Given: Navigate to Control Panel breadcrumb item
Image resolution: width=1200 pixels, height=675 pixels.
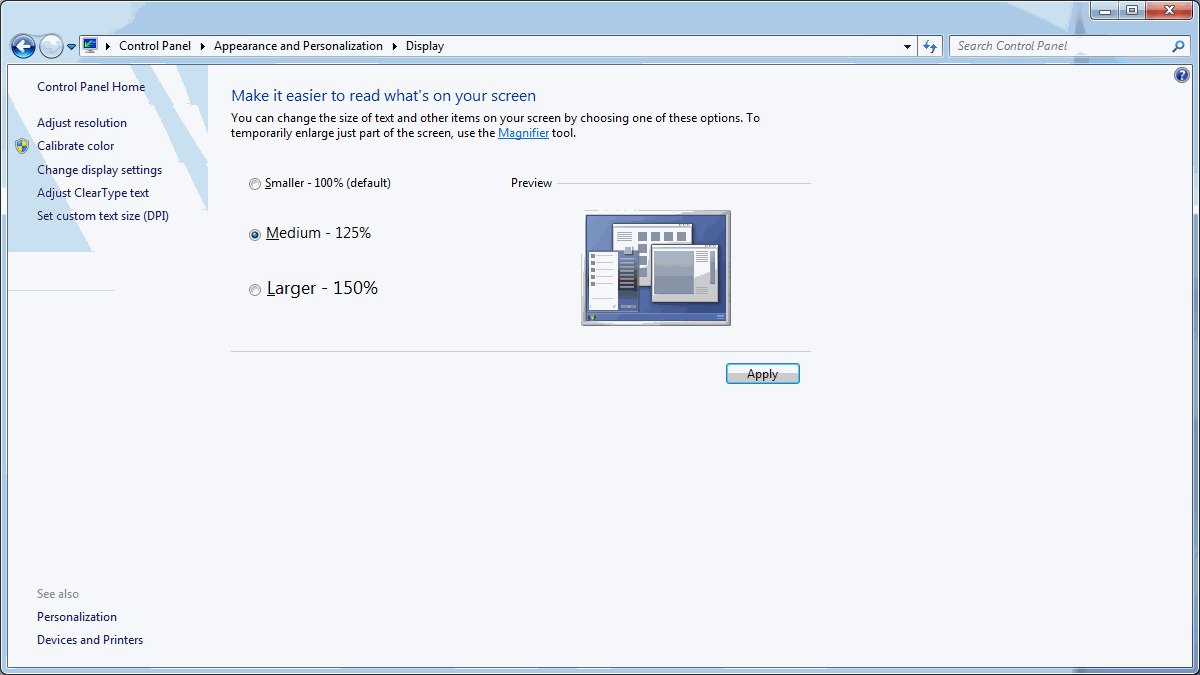Looking at the screenshot, I should coord(154,46).
